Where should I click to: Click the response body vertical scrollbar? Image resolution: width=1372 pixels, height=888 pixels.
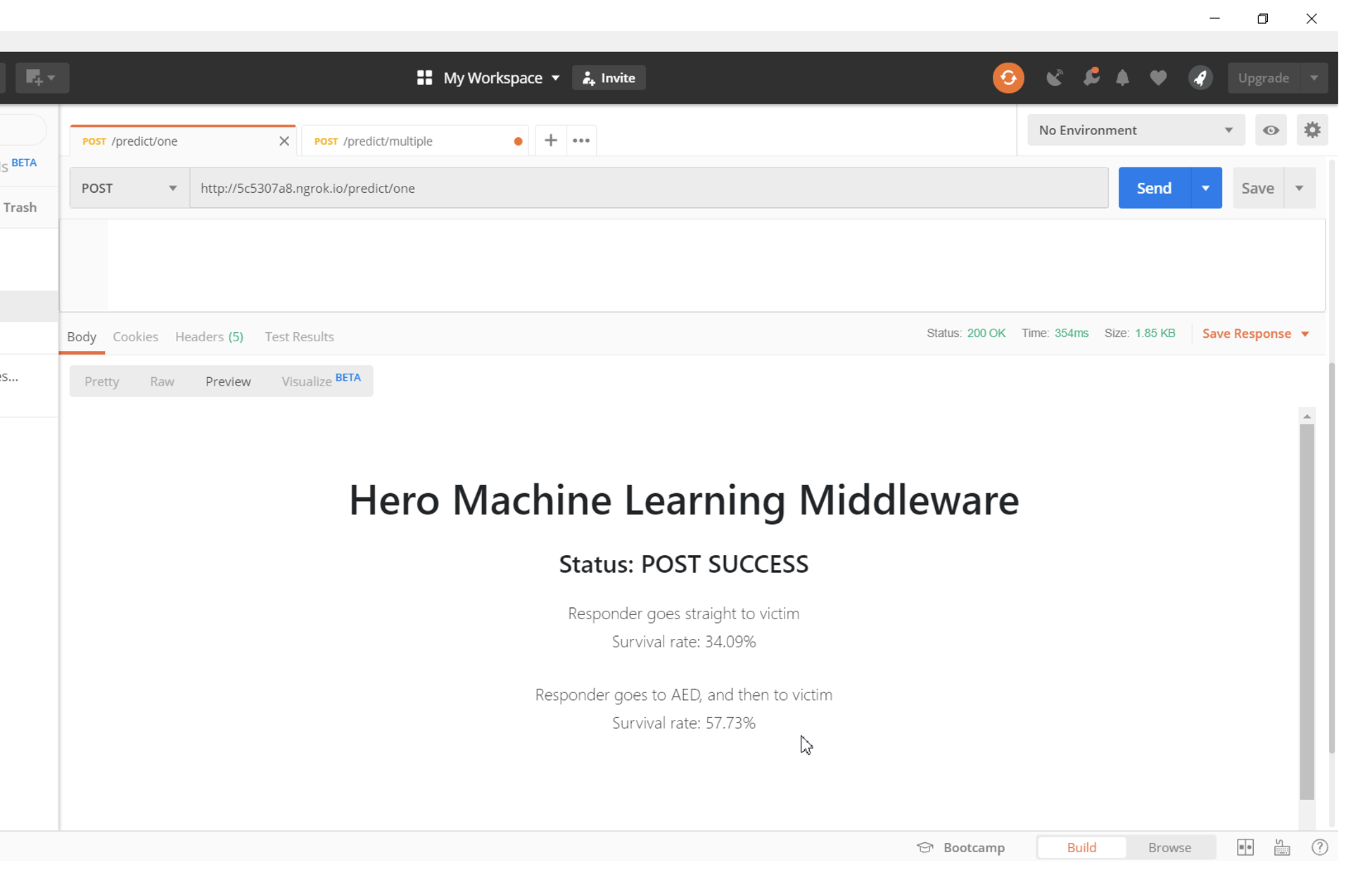(x=1307, y=611)
